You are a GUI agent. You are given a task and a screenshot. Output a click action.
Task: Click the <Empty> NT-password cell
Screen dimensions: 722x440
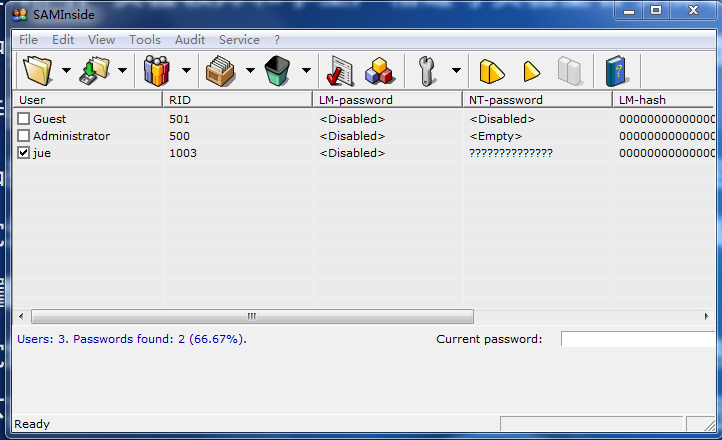coord(495,136)
